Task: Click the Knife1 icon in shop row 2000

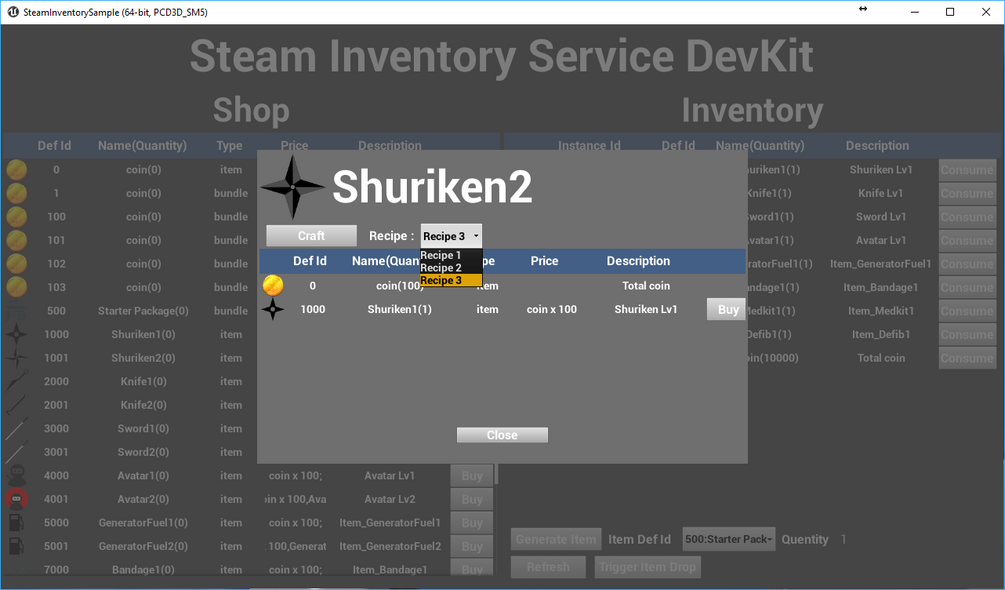Action: pyautogui.click(x=17, y=381)
